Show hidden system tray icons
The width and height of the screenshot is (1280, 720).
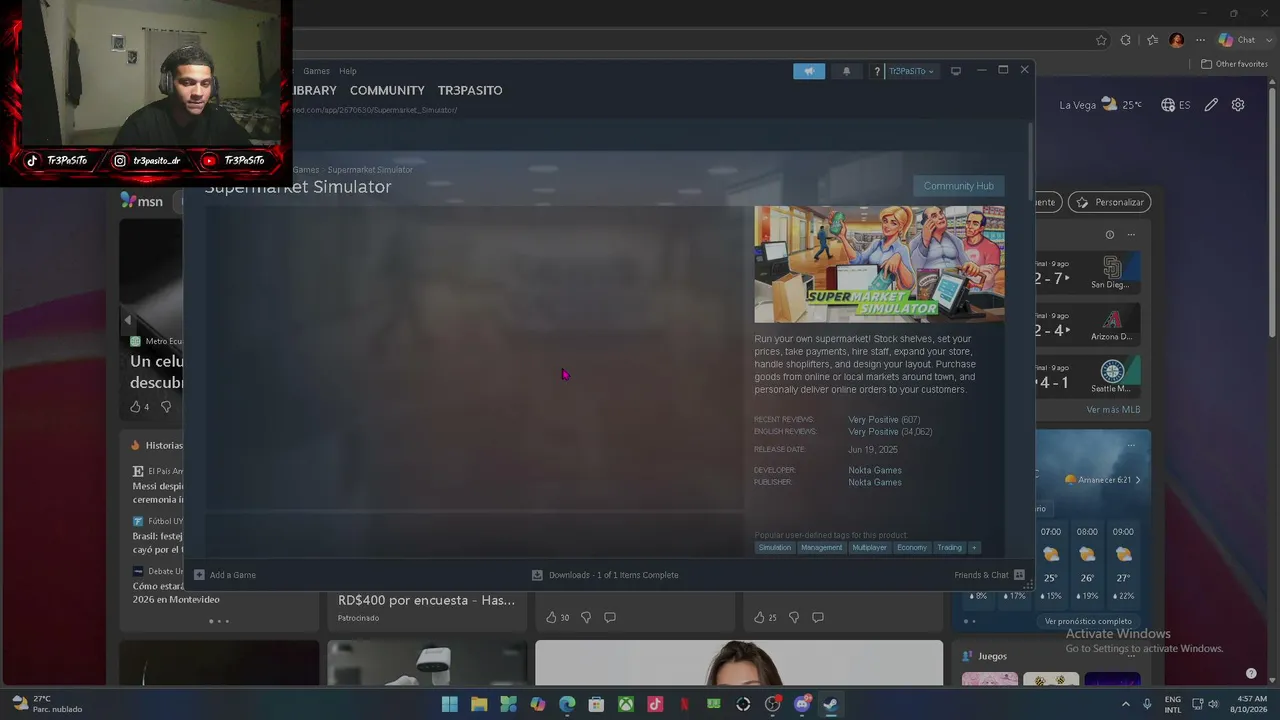(1127, 704)
